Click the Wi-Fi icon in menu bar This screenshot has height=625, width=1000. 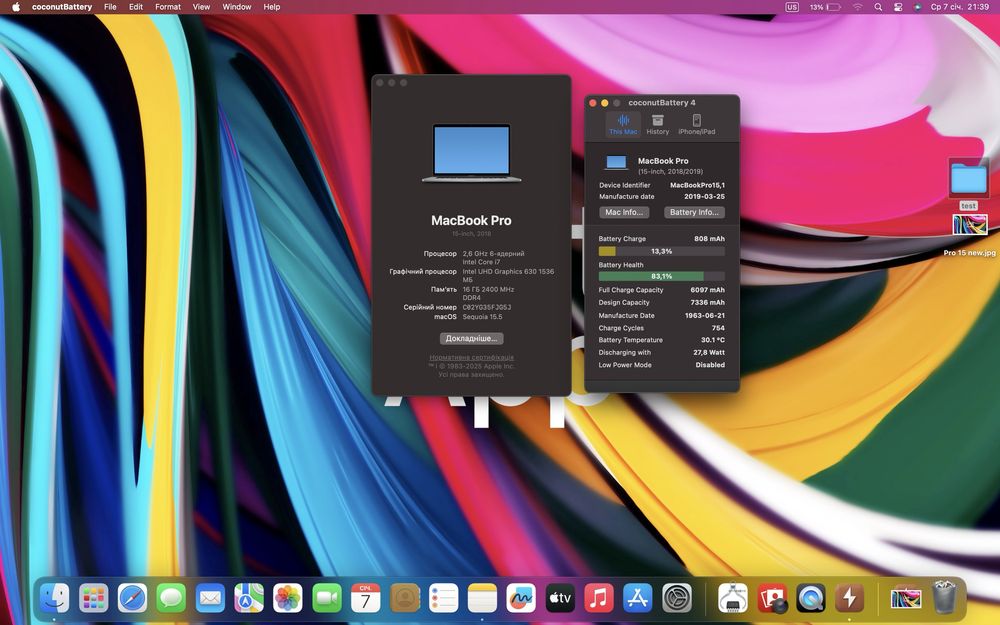coord(858,7)
